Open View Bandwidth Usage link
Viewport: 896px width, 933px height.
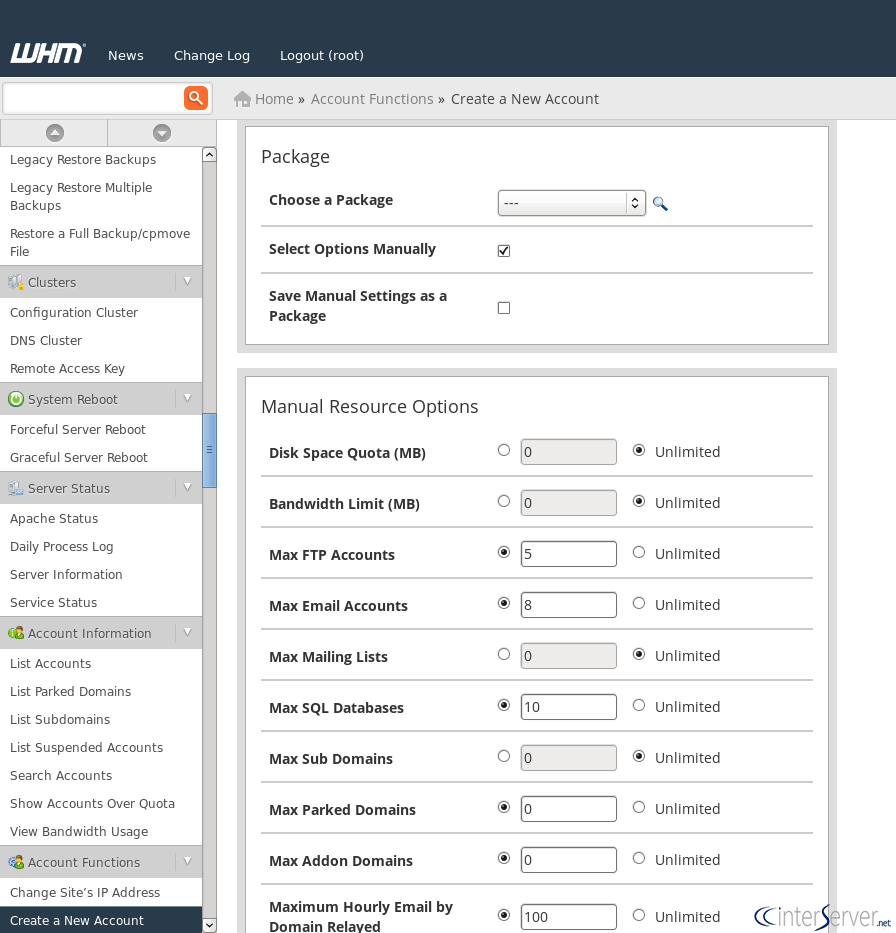[79, 832]
